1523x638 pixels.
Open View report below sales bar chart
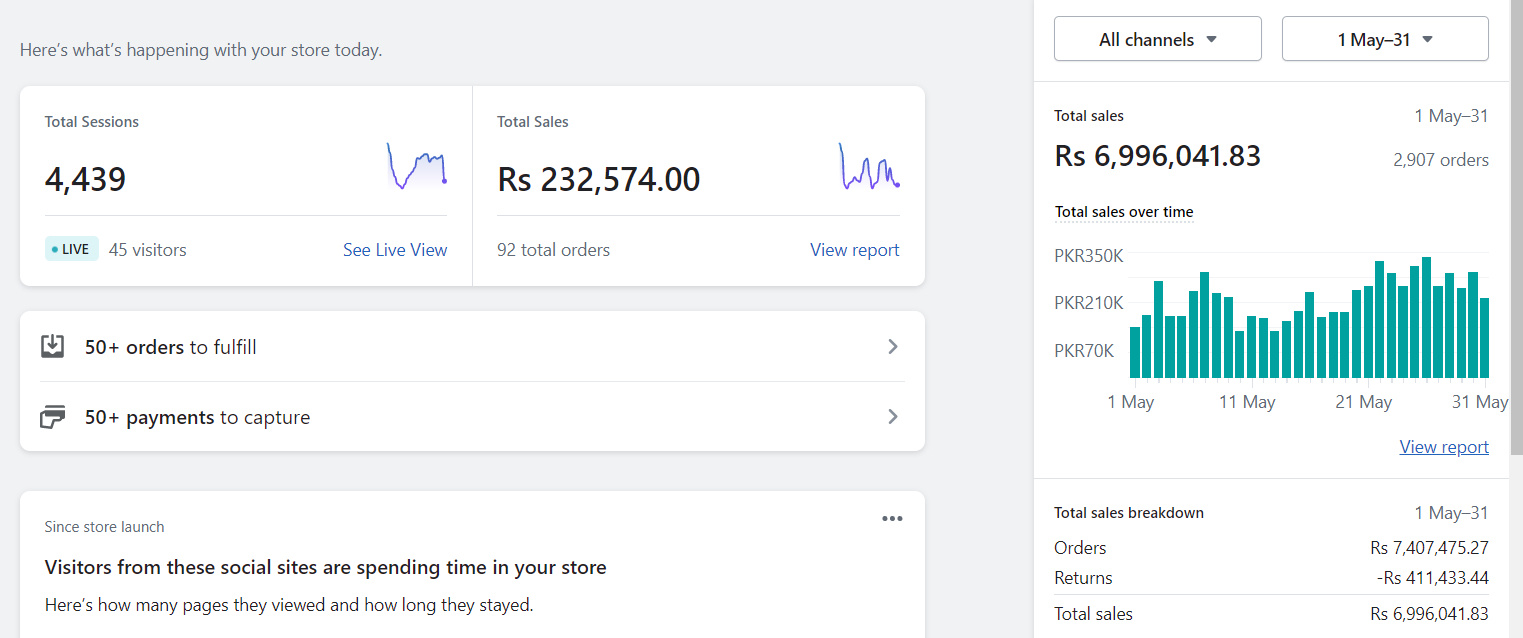click(1443, 447)
